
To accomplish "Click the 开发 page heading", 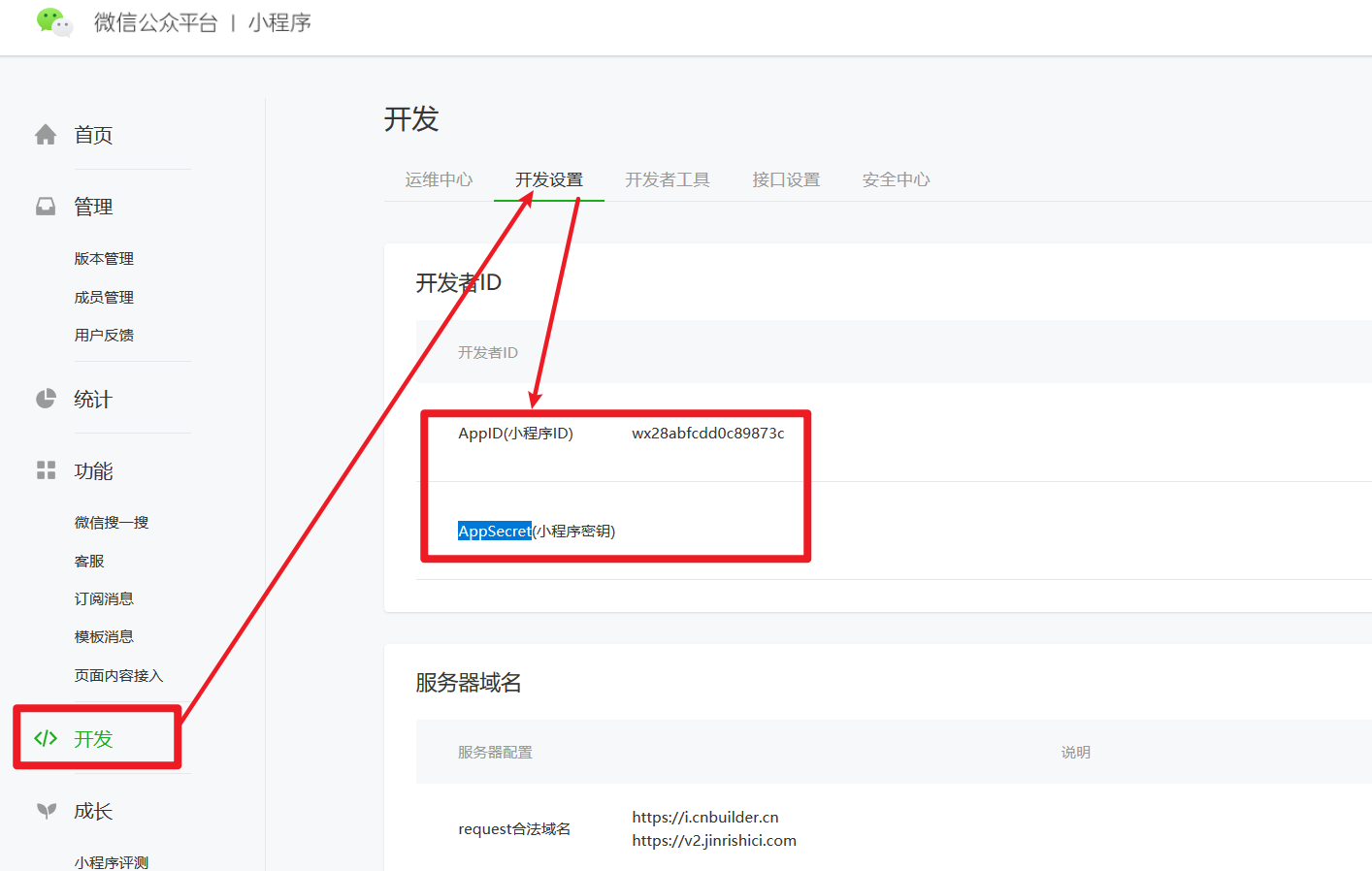I will coord(411,118).
